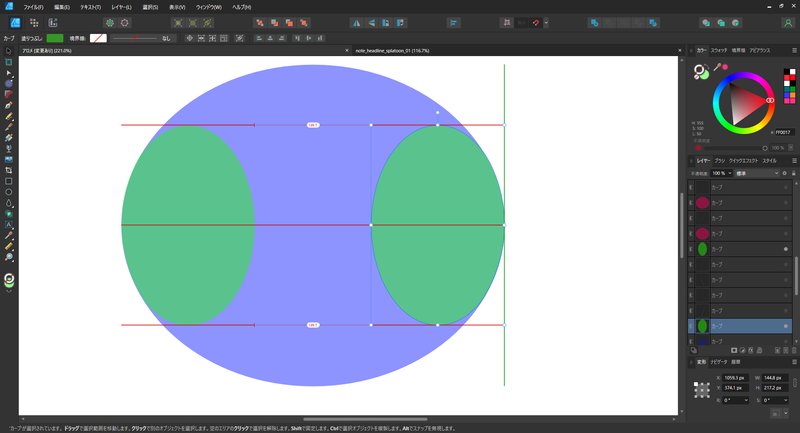Click the X position input field
This screenshot has height=433, width=800.
click(x=736, y=378)
